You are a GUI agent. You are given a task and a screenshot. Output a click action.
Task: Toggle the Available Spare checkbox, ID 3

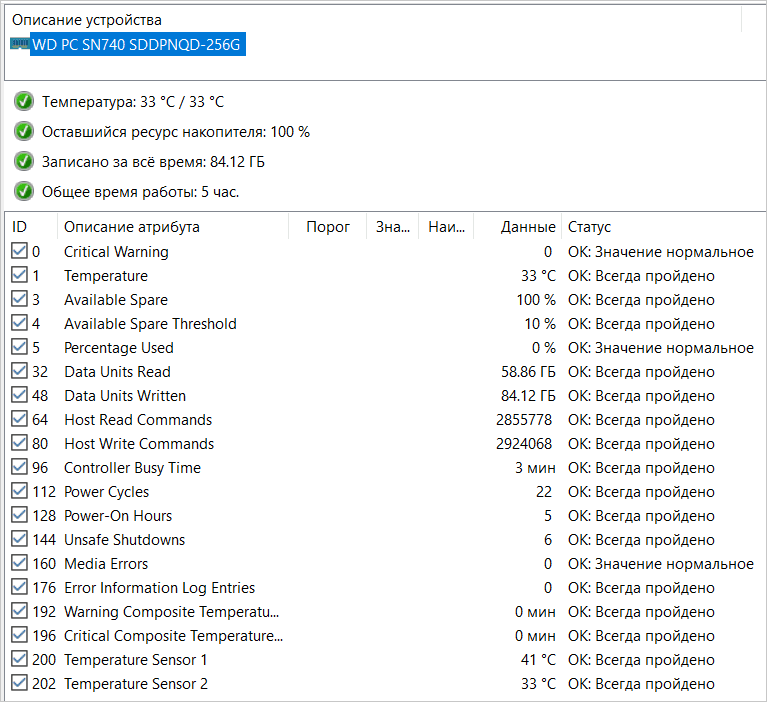(19, 299)
